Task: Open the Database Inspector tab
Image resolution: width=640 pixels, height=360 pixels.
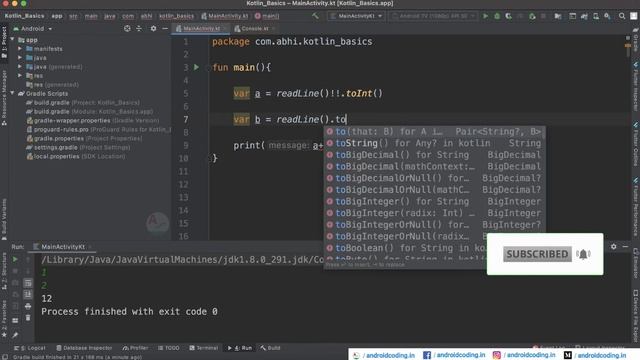Action: 84,348
